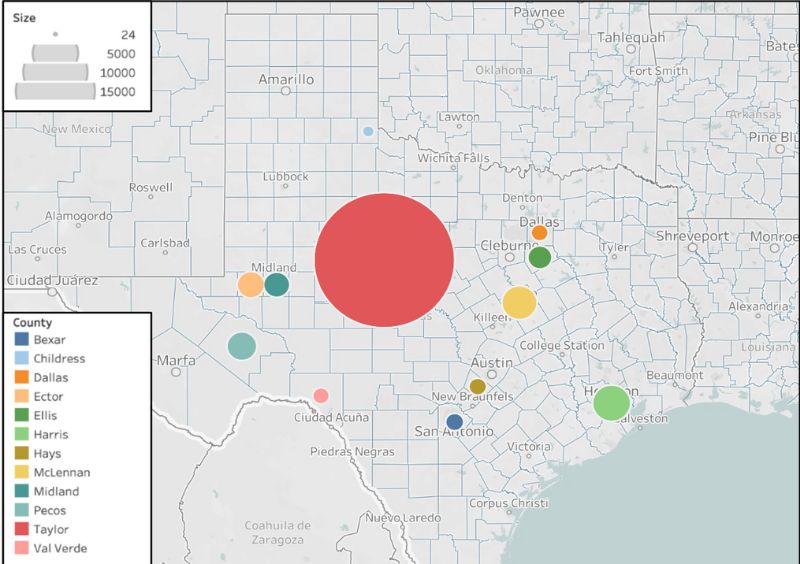Viewport: 800px width, 564px height.
Task: Click the Harris color swatch in legend
Action: (21, 434)
